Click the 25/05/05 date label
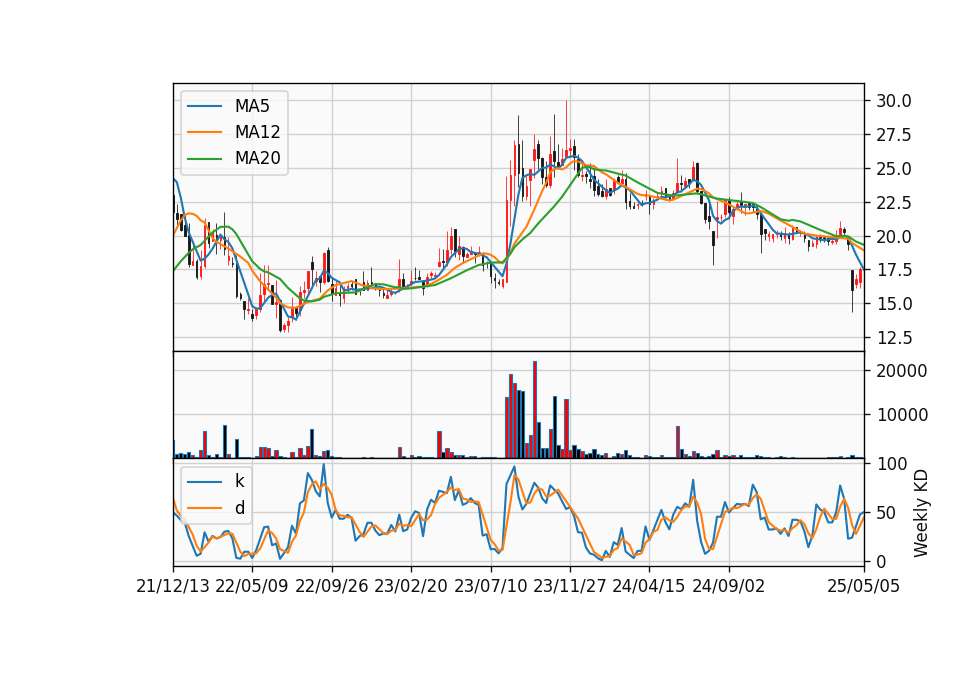 864,587
